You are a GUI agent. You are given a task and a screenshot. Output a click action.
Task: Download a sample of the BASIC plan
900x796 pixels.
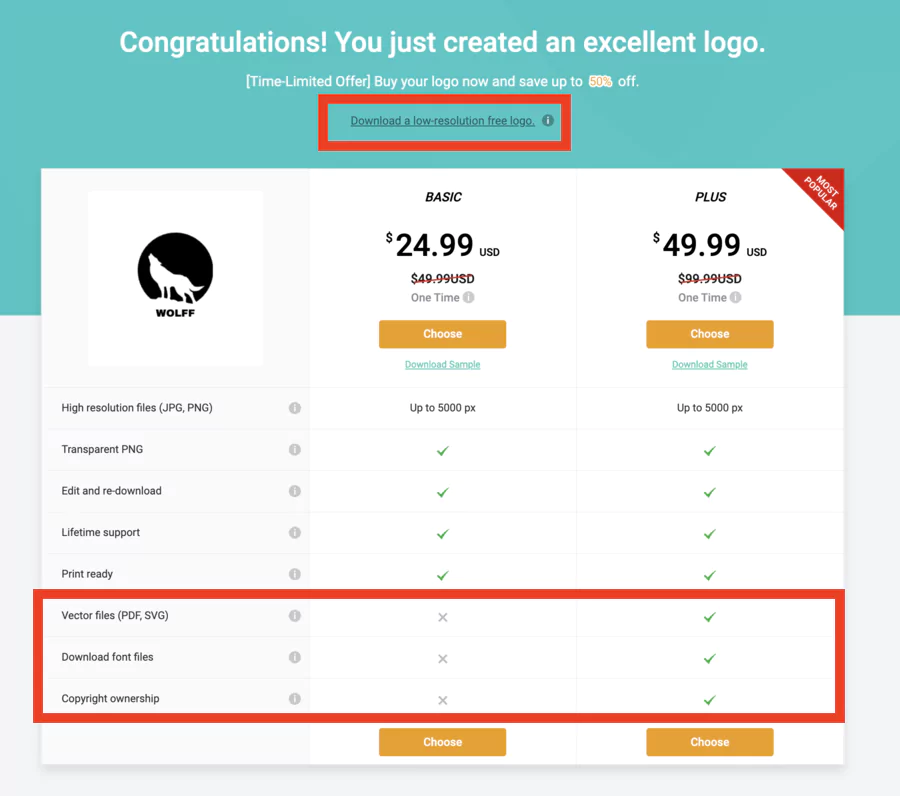point(442,364)
